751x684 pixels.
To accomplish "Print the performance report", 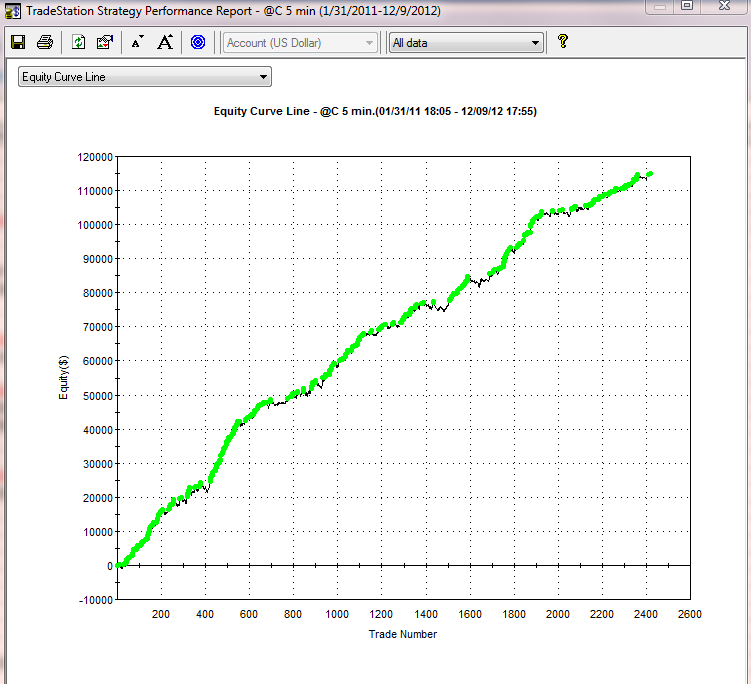I will (x=45, y=42).
